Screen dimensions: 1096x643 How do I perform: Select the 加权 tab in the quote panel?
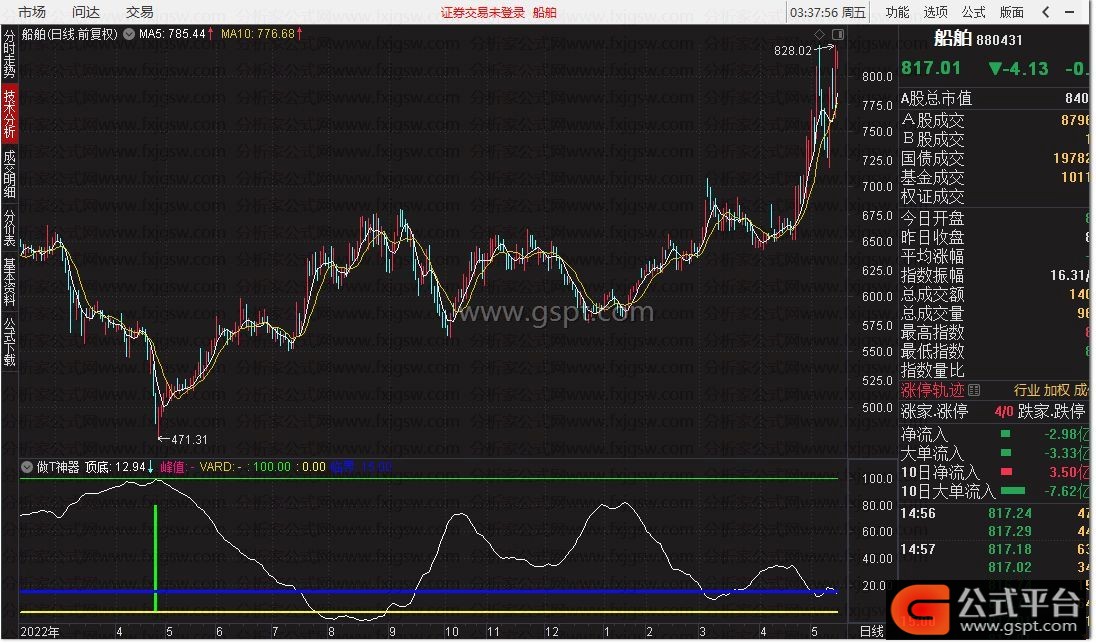point(1058,390)
